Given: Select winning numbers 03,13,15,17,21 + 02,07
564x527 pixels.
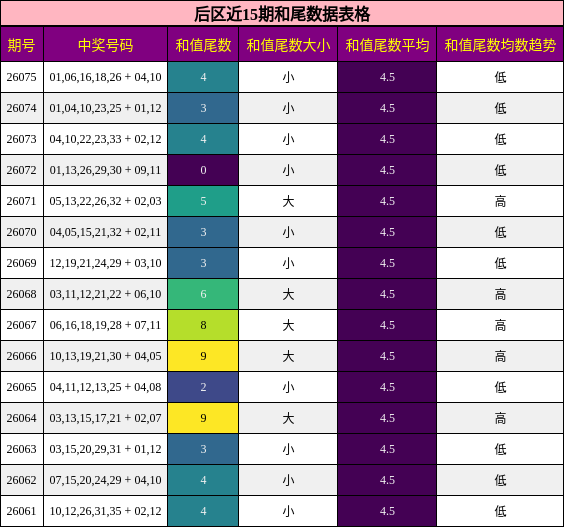Looking at the screenshot, I should point(105,418).
